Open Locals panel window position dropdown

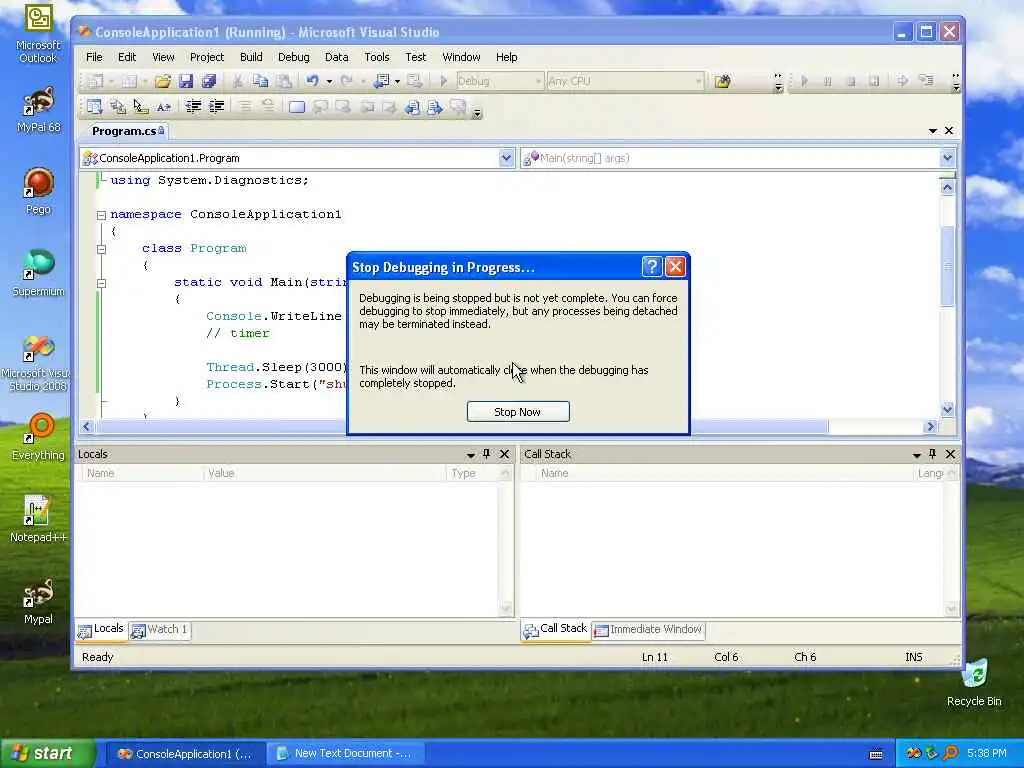coord(471,455)
